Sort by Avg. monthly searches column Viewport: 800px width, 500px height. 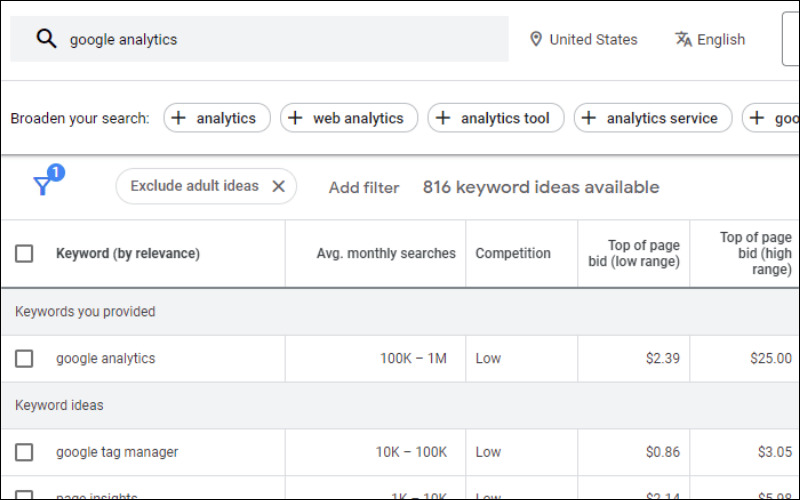pyautogui.click(x=386, y=254)
